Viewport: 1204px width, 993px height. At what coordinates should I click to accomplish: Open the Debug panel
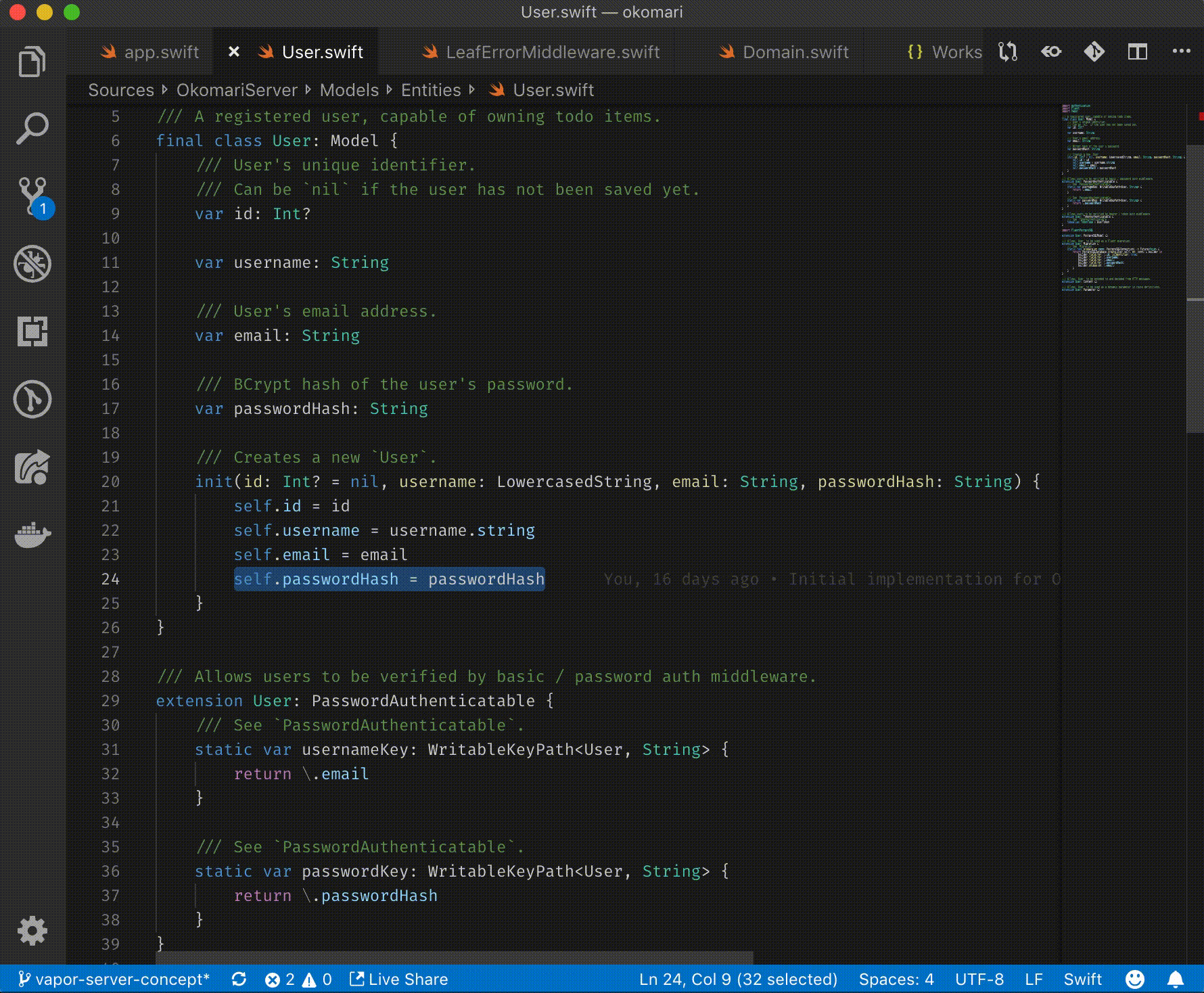[32, 264]
